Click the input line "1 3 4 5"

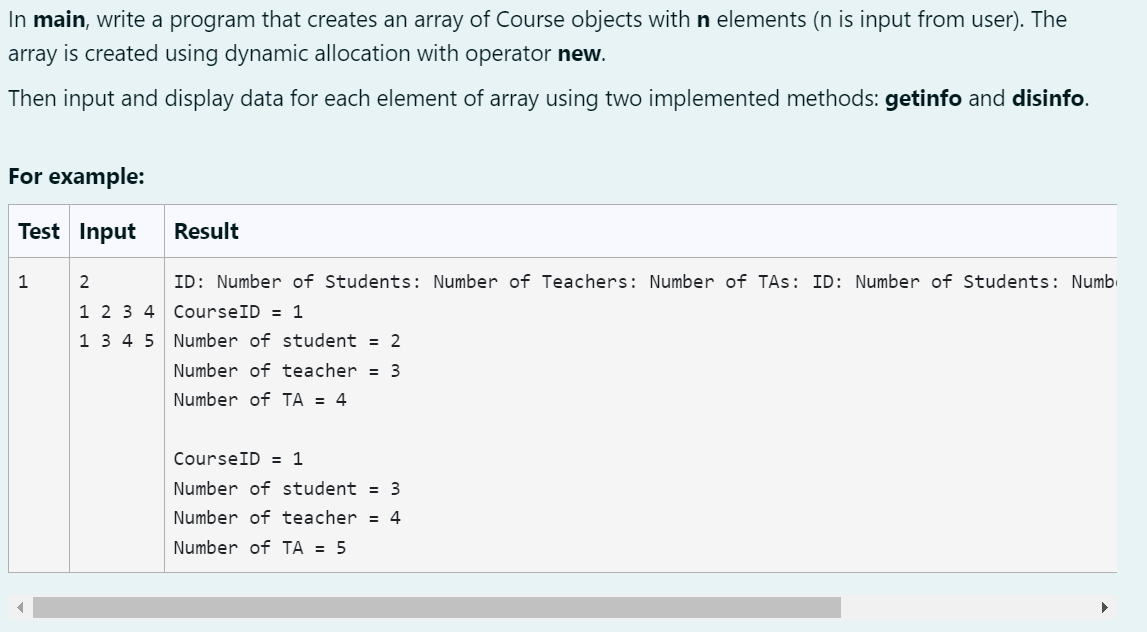[x=116, y=341]
